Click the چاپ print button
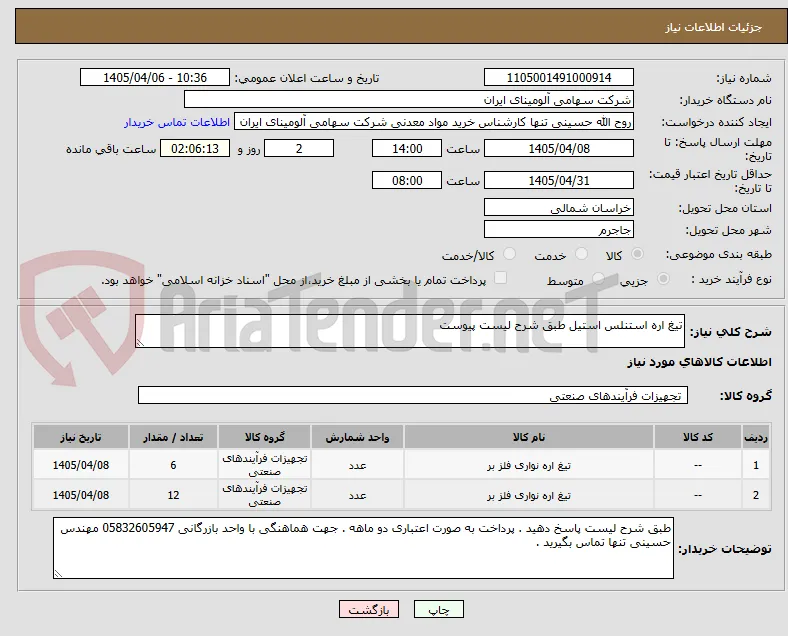This screenshot has height=636, width=788. tap(439, 609)
